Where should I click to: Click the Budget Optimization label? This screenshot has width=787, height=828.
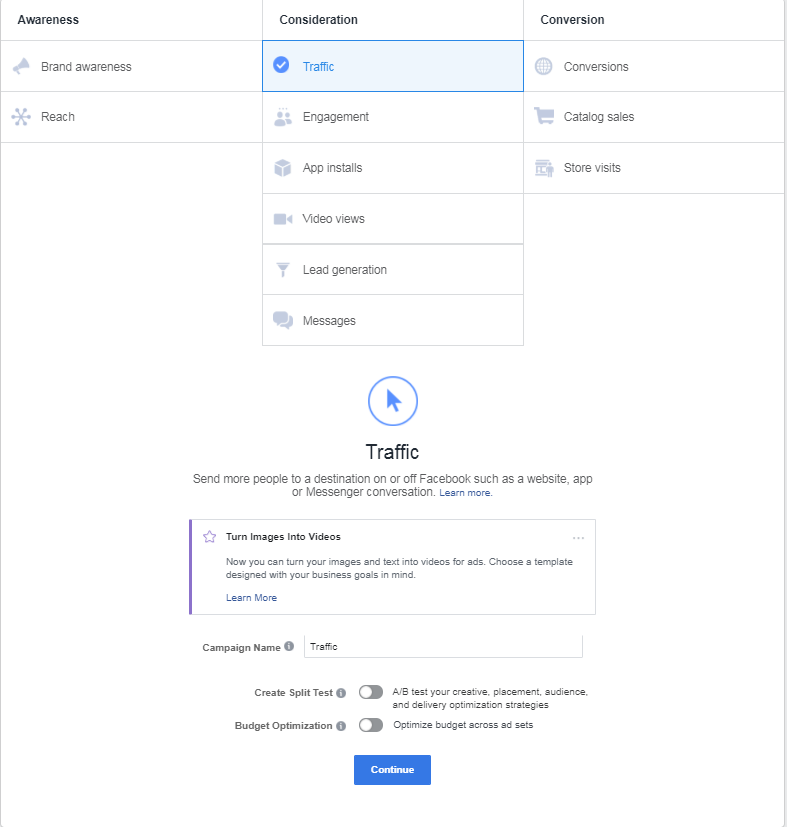tap(284, 726)
